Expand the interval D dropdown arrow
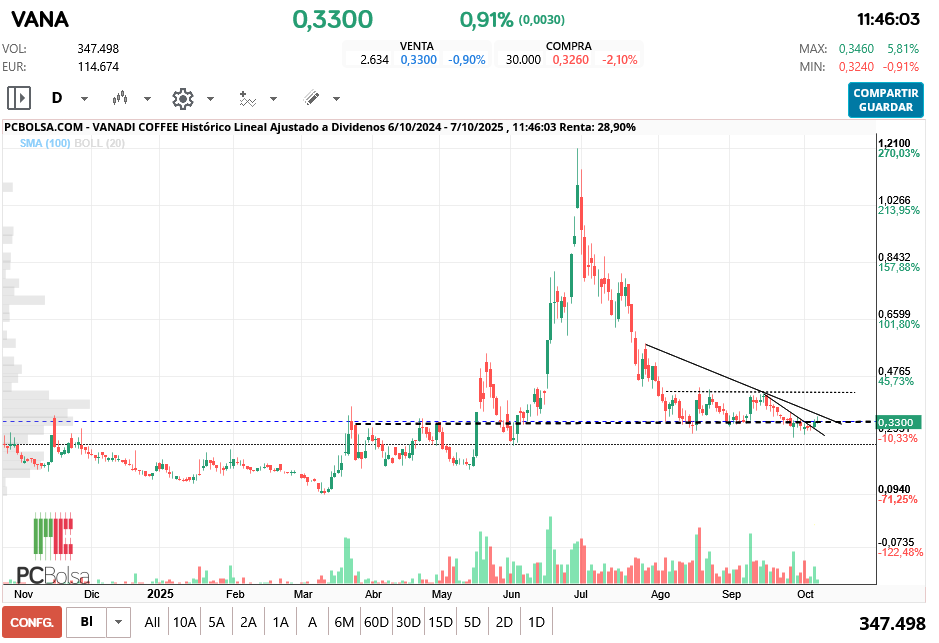939x643 pixels. [84, 99]
